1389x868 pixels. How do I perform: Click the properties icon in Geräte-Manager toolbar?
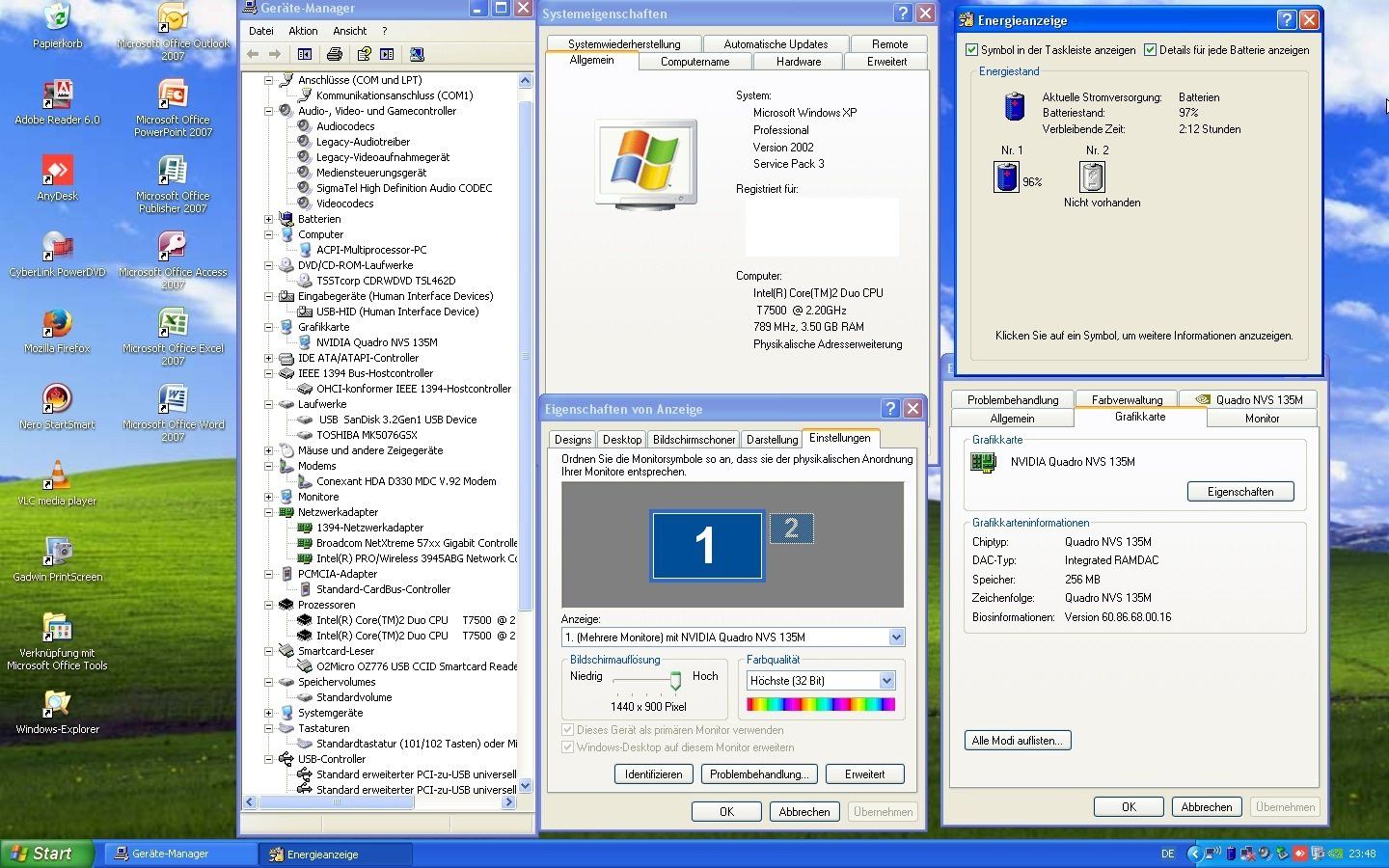pos(364,54)
